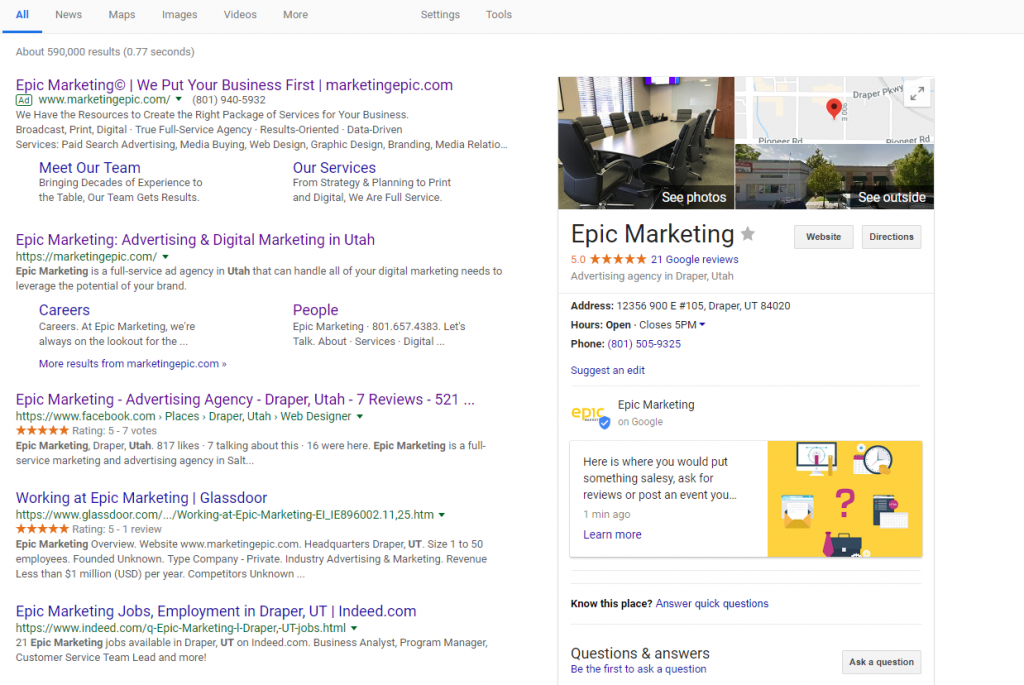Open search Settings
The height and width of the screenshot is (685, 1024).
[x=440, y=14]
